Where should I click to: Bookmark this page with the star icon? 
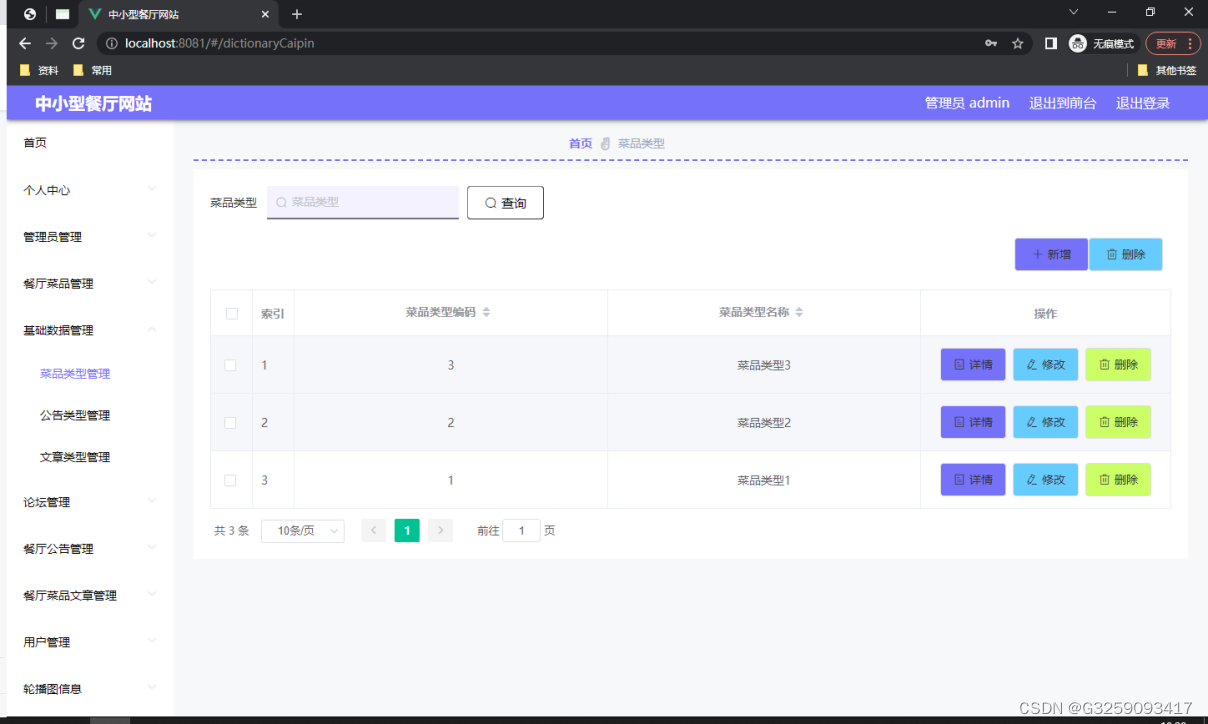click(1018, 44)
